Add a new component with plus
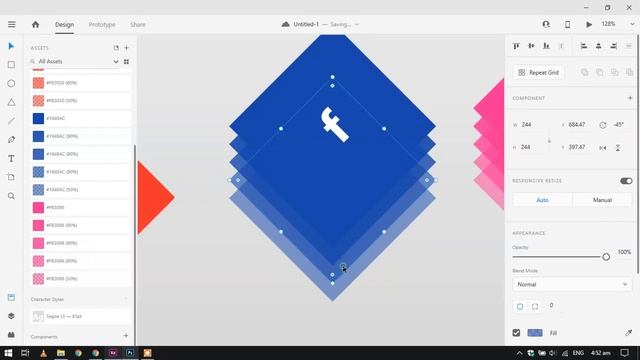Screen dimensions: 640x360 point(630,98)
